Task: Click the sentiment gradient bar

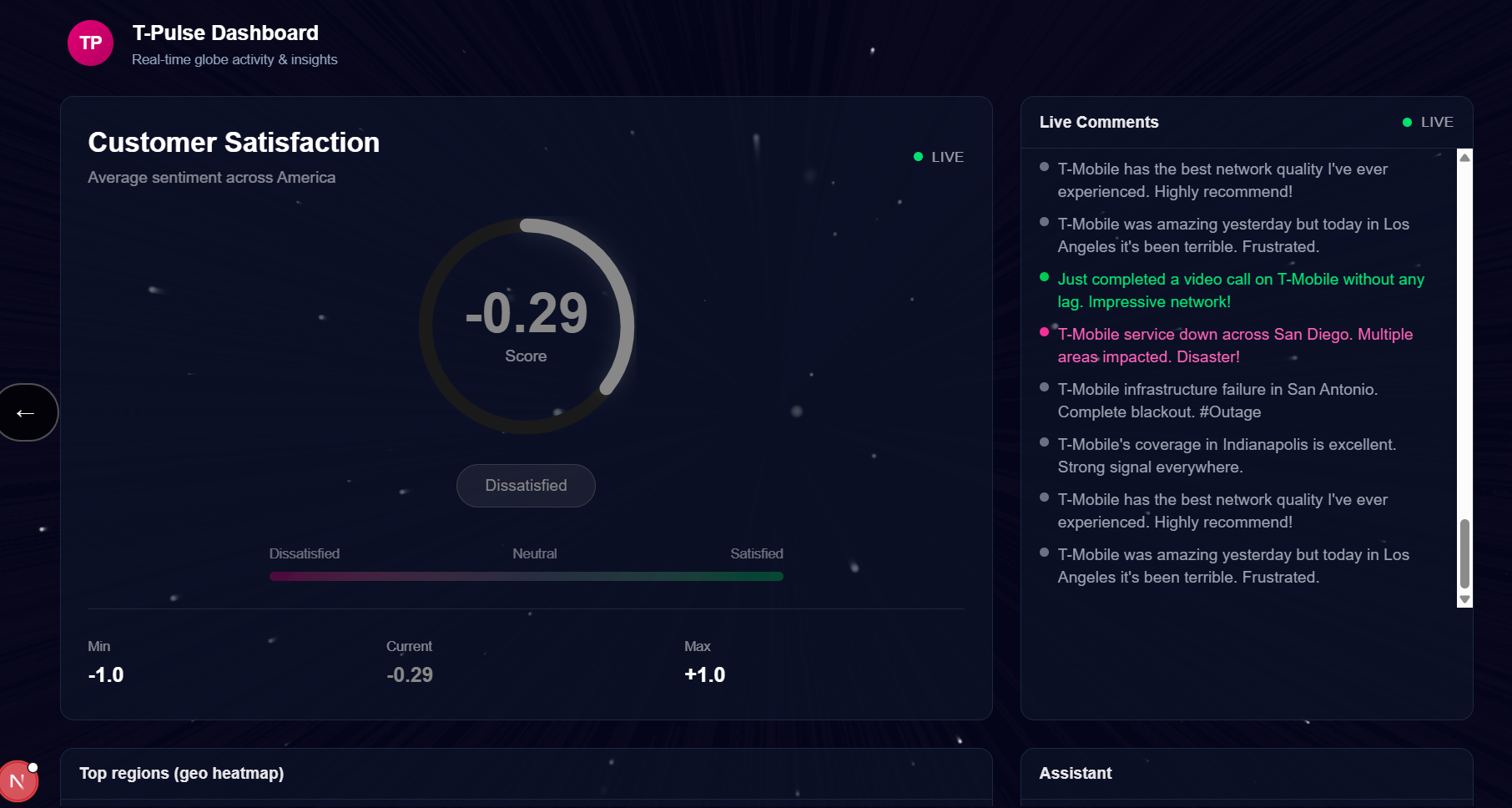Action: pyautogui.click(x=526, y=576)
